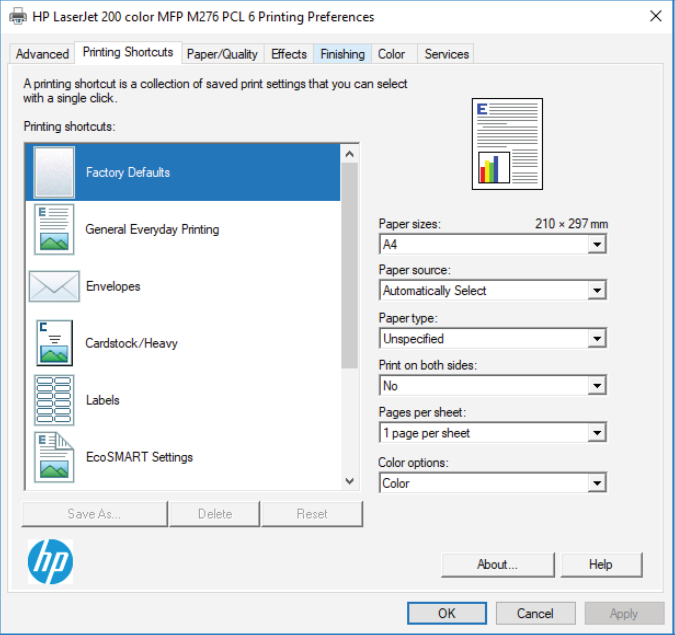Click the document preview thumbnail
Screen dimensions: 675x635
[x=507, y=144]
